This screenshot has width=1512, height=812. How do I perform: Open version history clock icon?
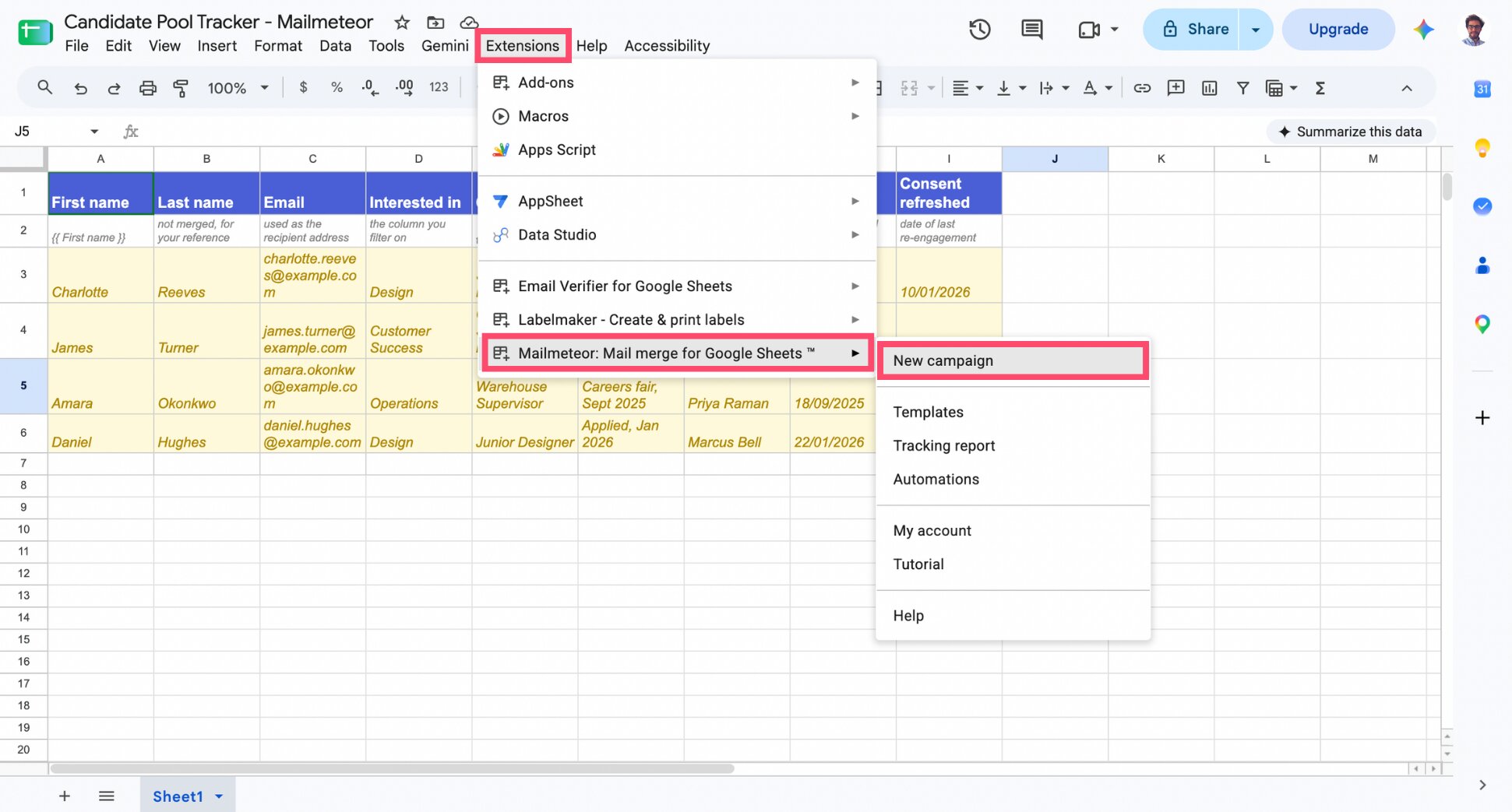(x=979, y=30)
